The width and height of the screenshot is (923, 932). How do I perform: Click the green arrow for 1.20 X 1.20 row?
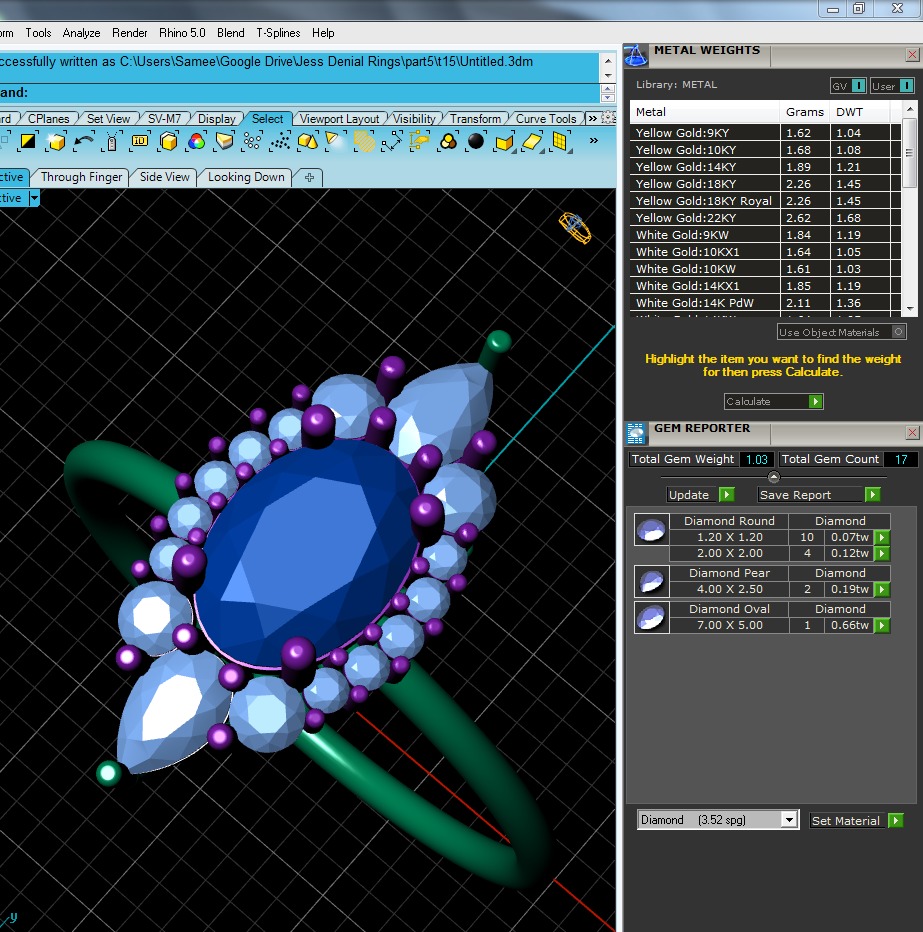click(882, 537)
